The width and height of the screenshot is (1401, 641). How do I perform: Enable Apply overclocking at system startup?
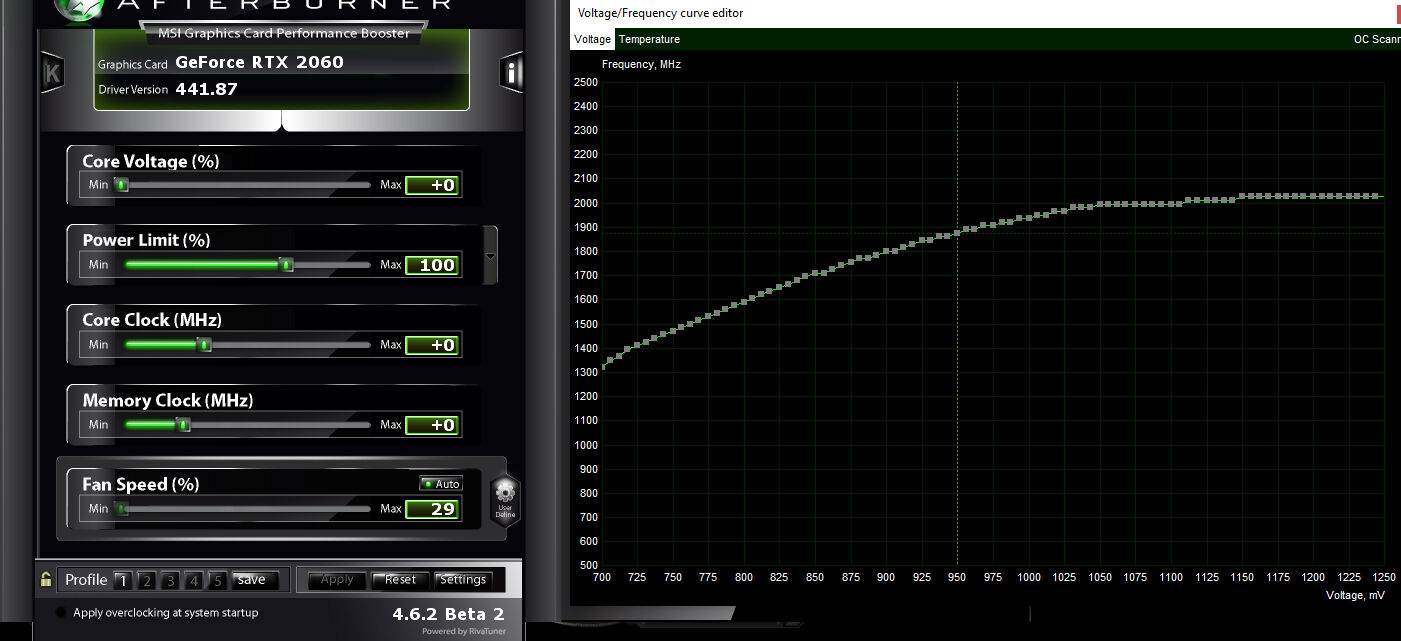click(61, 613)
